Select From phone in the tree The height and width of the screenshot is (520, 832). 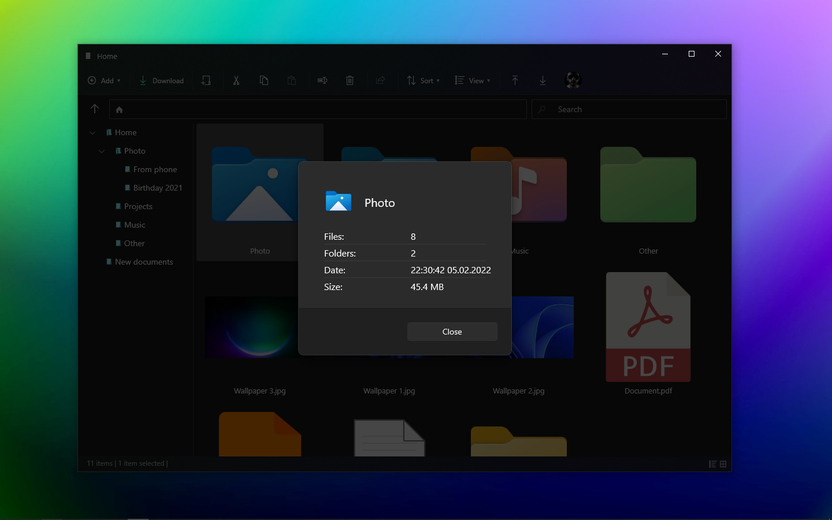pyautogui.click(x=155, y=169)
